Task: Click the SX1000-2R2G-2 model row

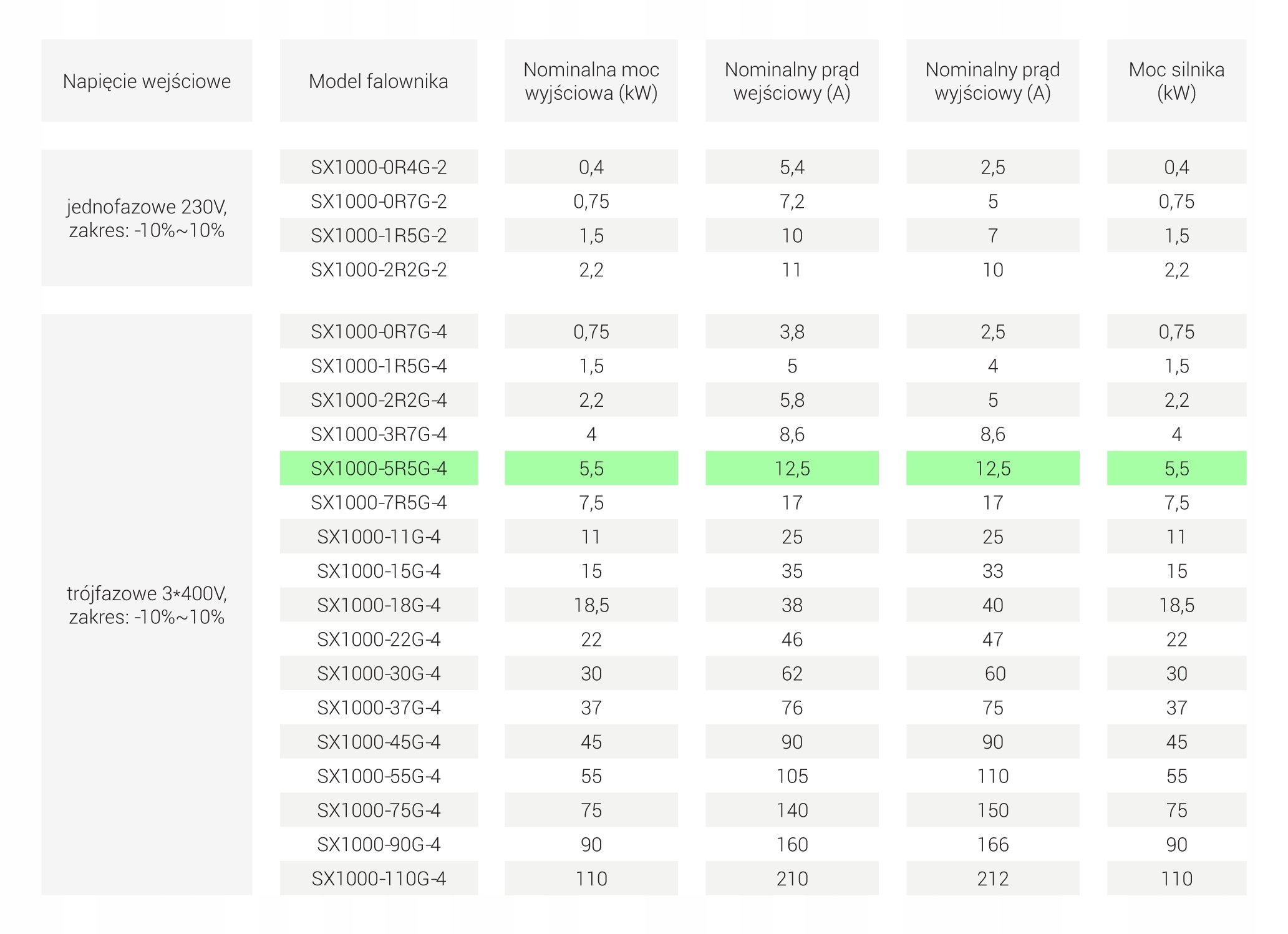Action: click(379, 270)
